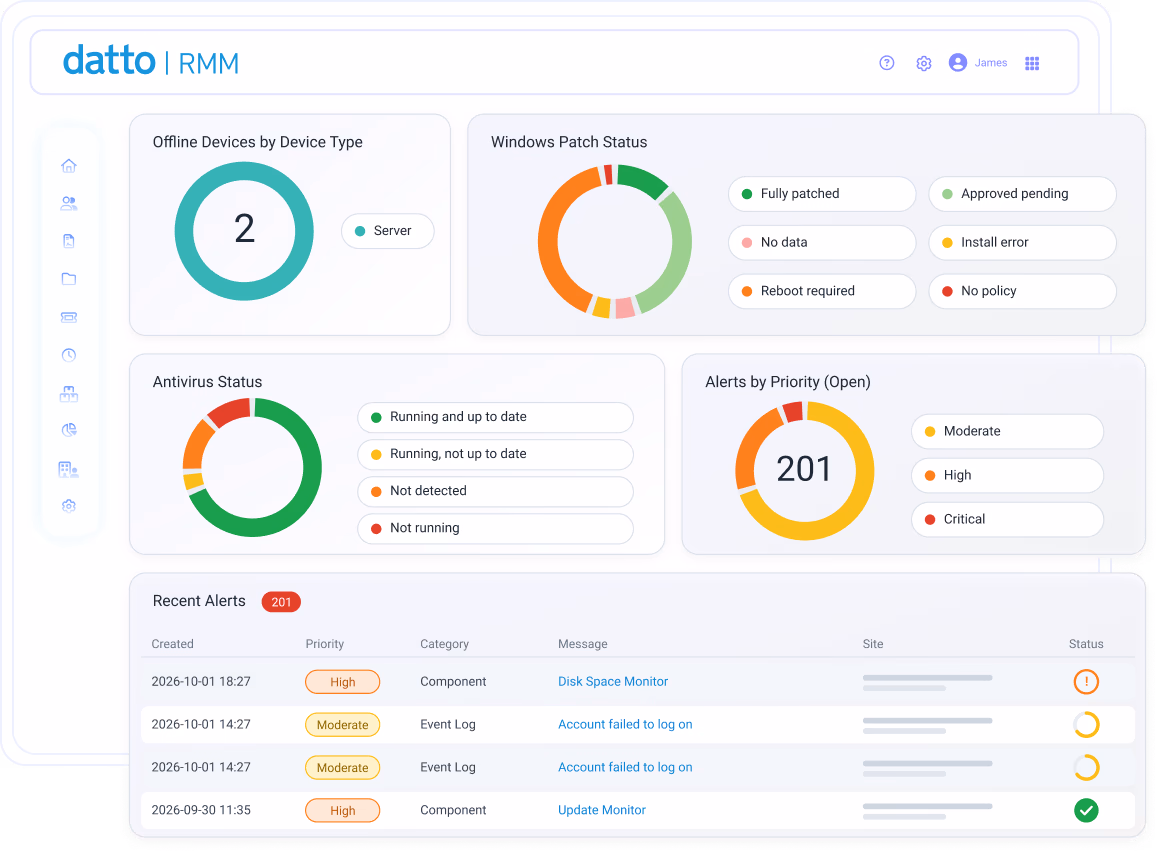Toggle the Not detected antivirus legend
1160x855 pixels.
[496, 491]
